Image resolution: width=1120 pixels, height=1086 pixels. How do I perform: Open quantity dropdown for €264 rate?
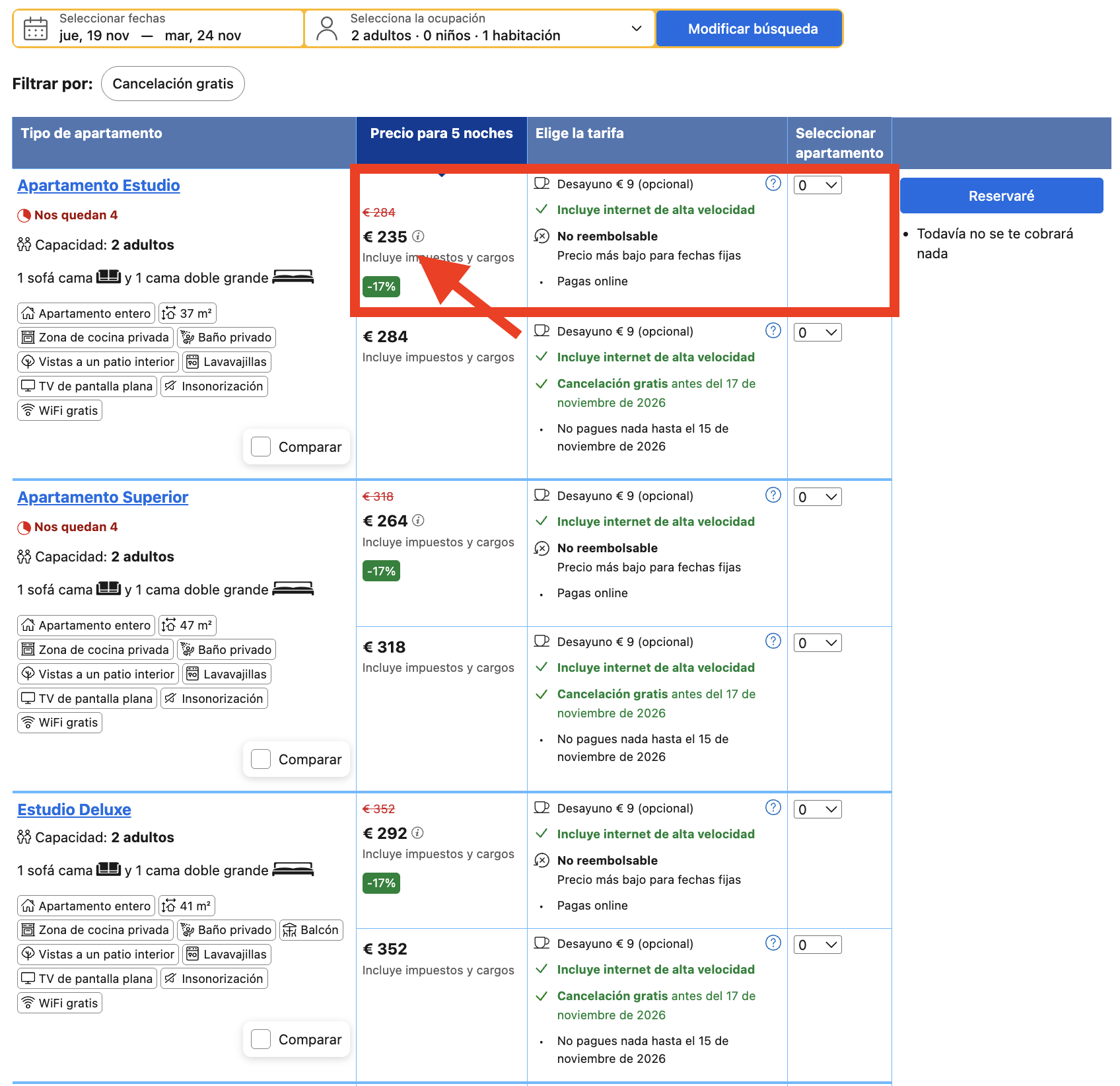click(x=818, y=497)
